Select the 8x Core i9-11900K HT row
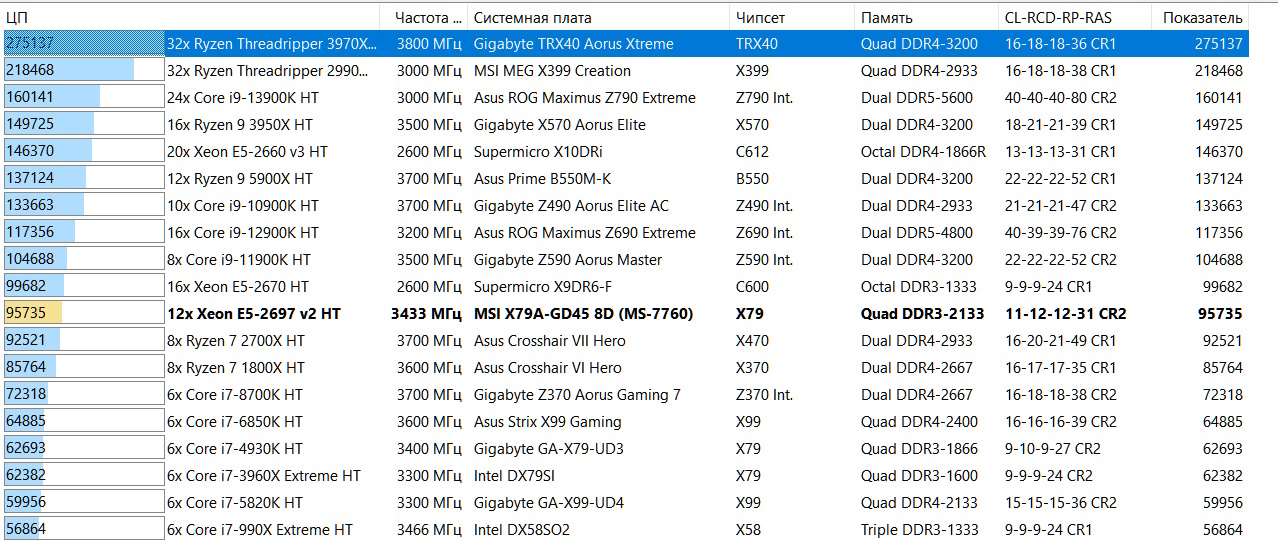 pos(625,260)
